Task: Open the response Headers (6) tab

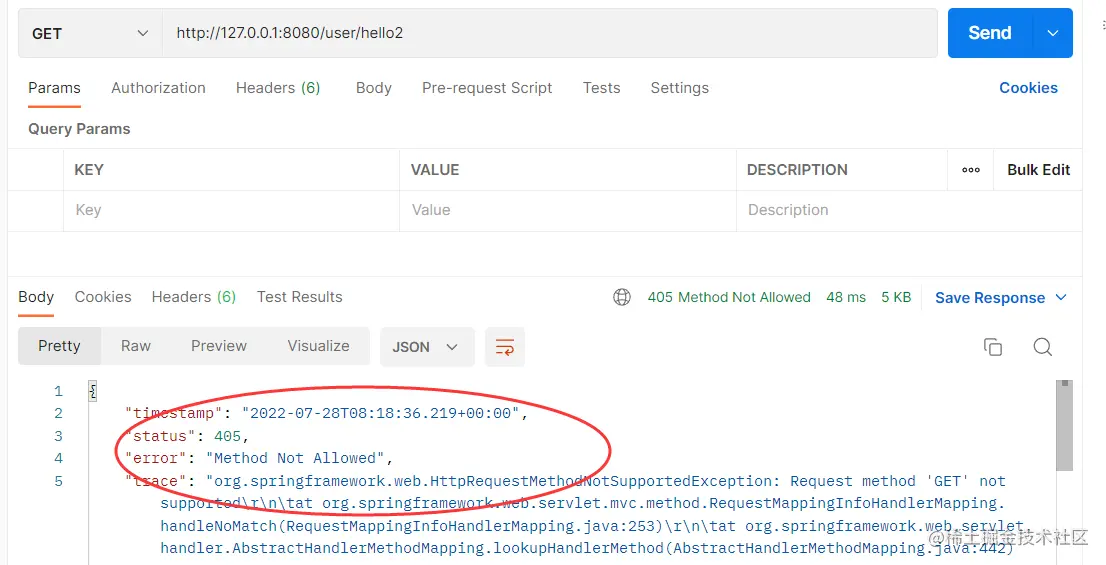Action: (x=194, y=297)
